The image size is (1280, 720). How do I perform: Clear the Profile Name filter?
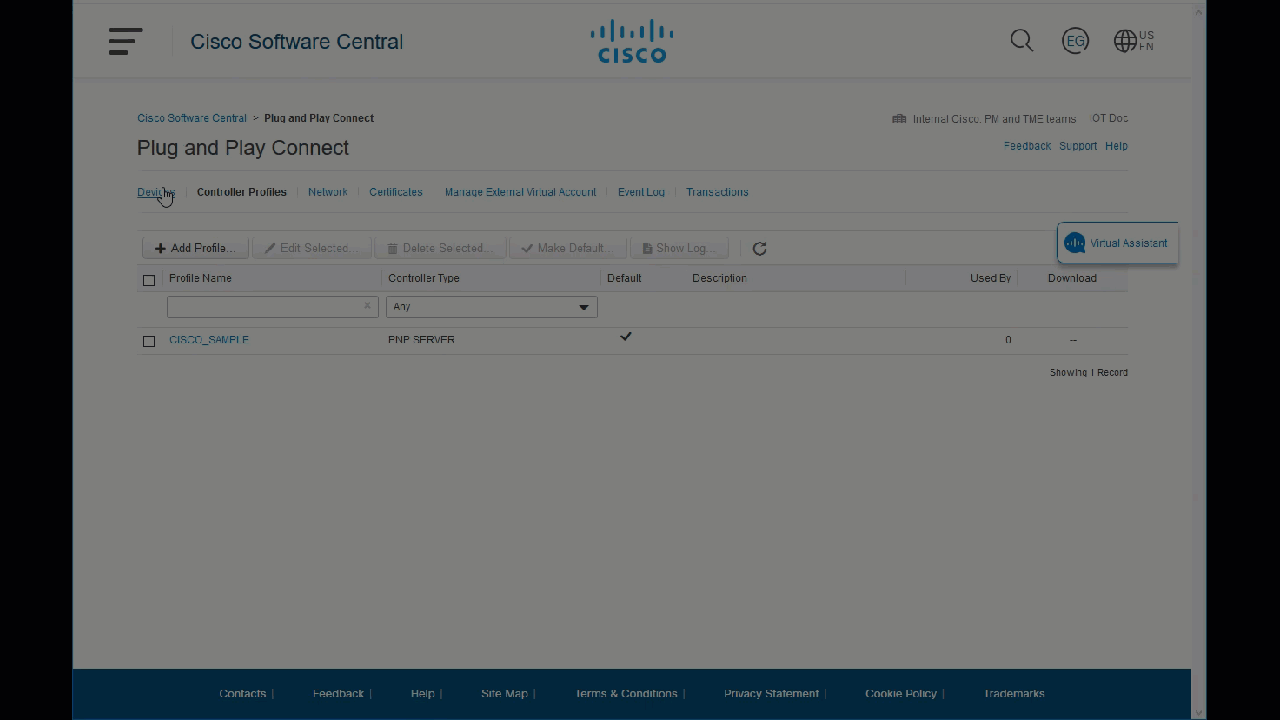pos(367,306)
